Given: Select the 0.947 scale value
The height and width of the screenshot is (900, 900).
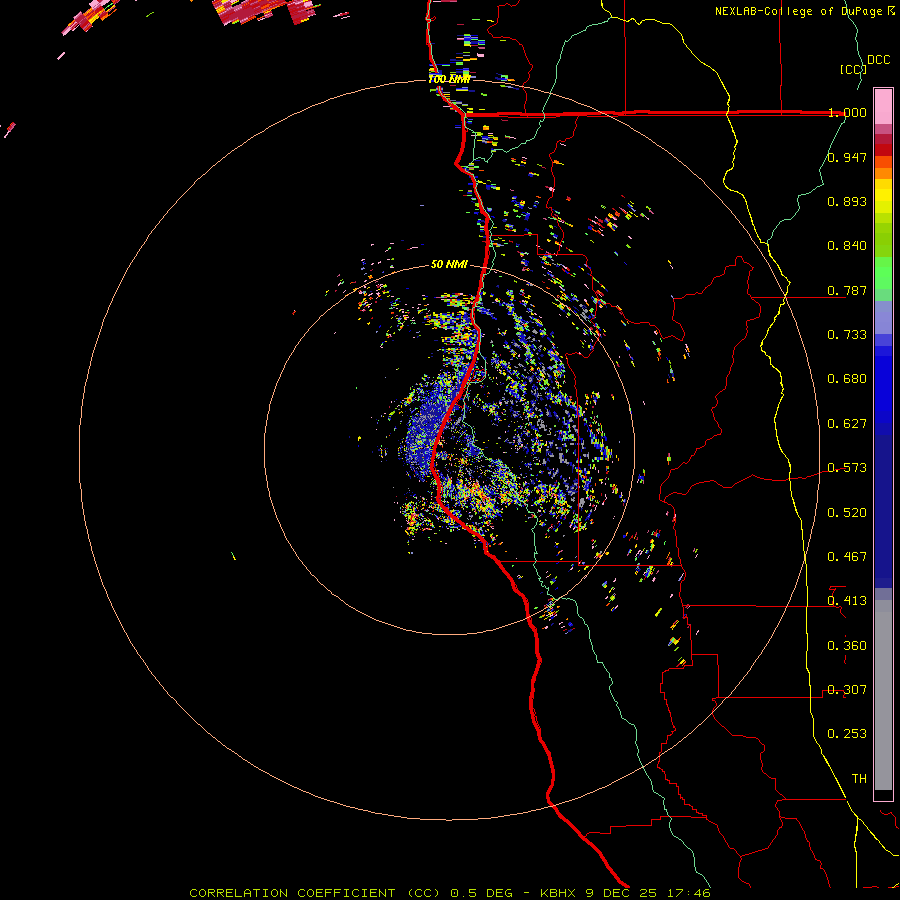Looking at the screenshot, I should pos(847,157).
